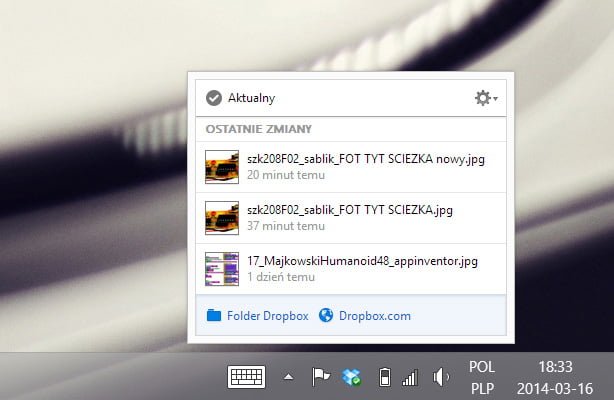The width and height of the screenshot is (614, 400).
Task: Open 17_MajkowskiHumanoid48_appinventor.jpg entry
Action: pyautogui.click(x=351, y=269)
